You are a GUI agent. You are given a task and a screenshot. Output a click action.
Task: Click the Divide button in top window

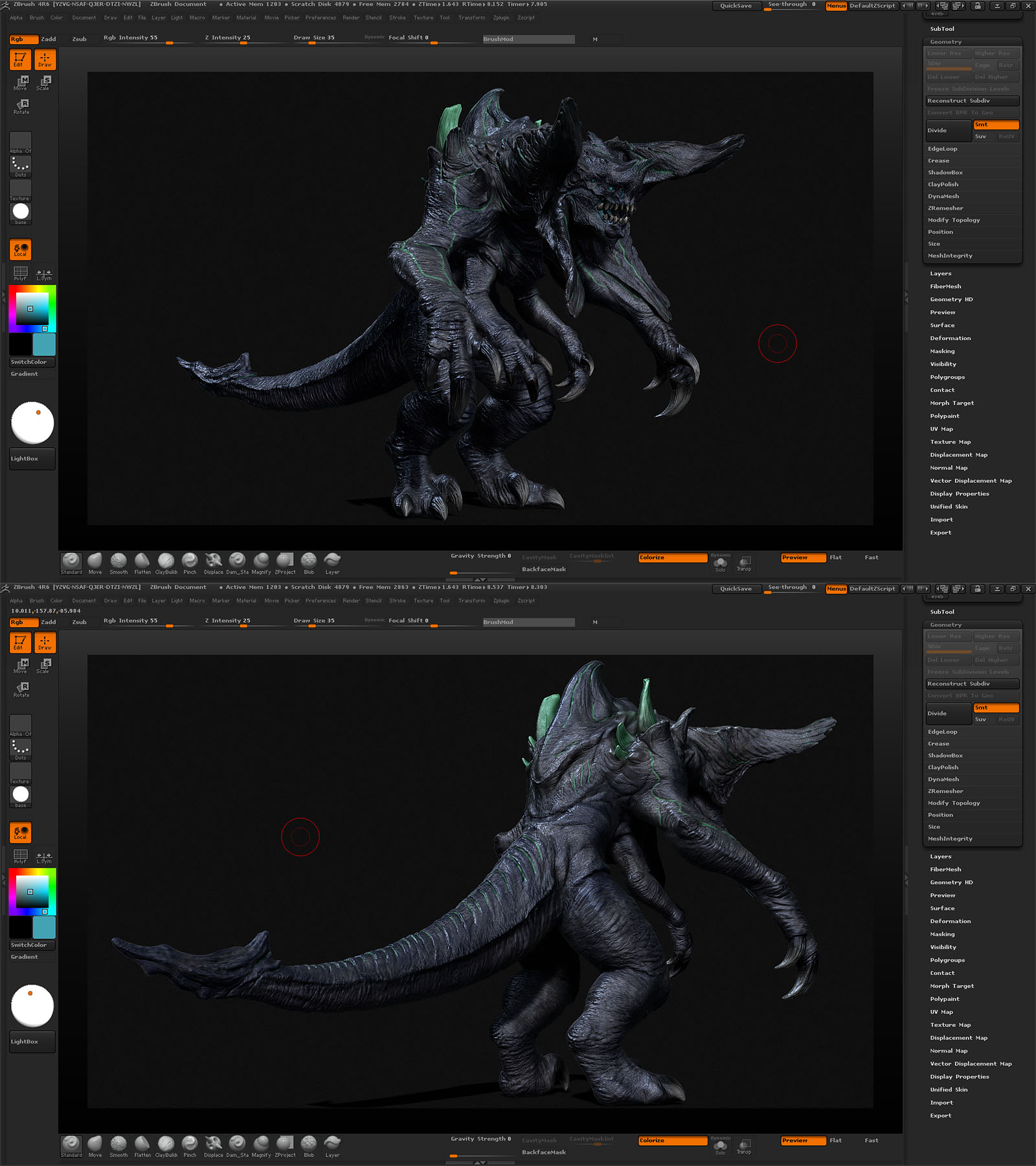pyautogui.click(x=949, y=131)
